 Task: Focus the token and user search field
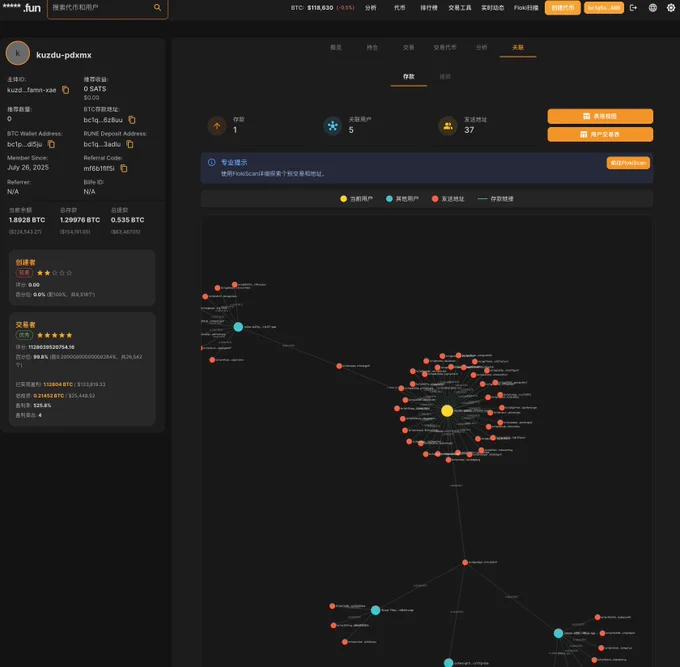click(x=107, y=8)
